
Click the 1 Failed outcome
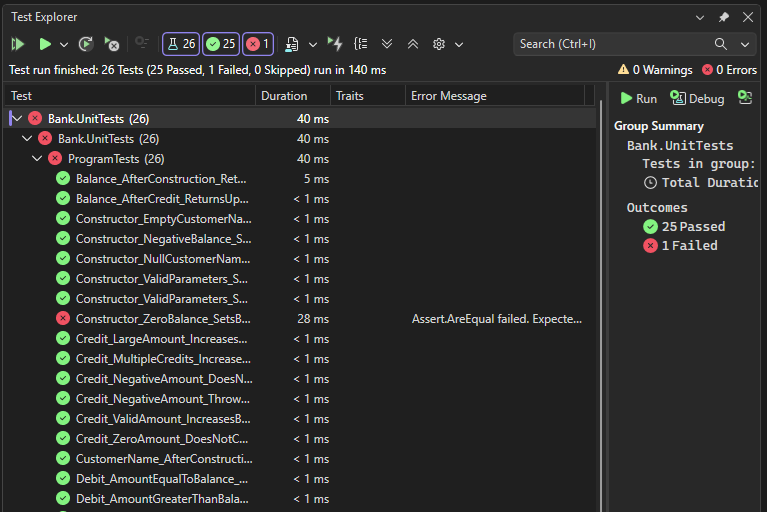[x=680, y=245]
